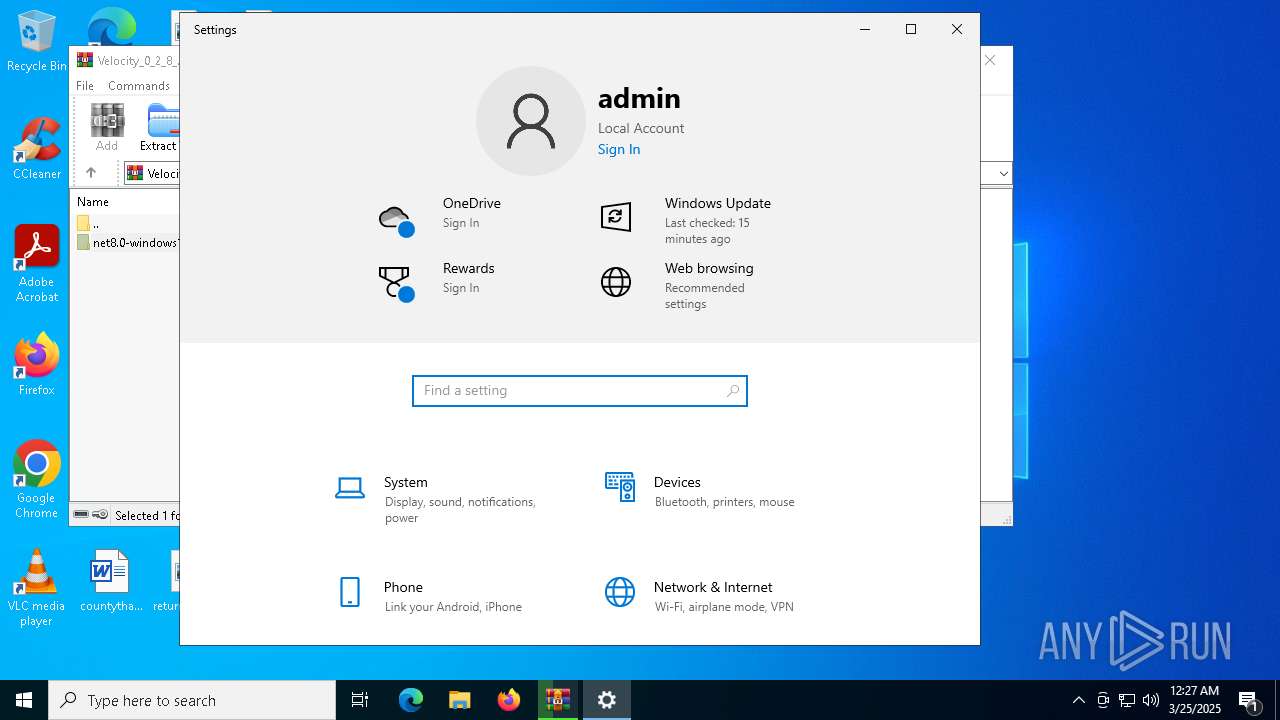Open the volume control in system tray

click(x=1151, y=700)
